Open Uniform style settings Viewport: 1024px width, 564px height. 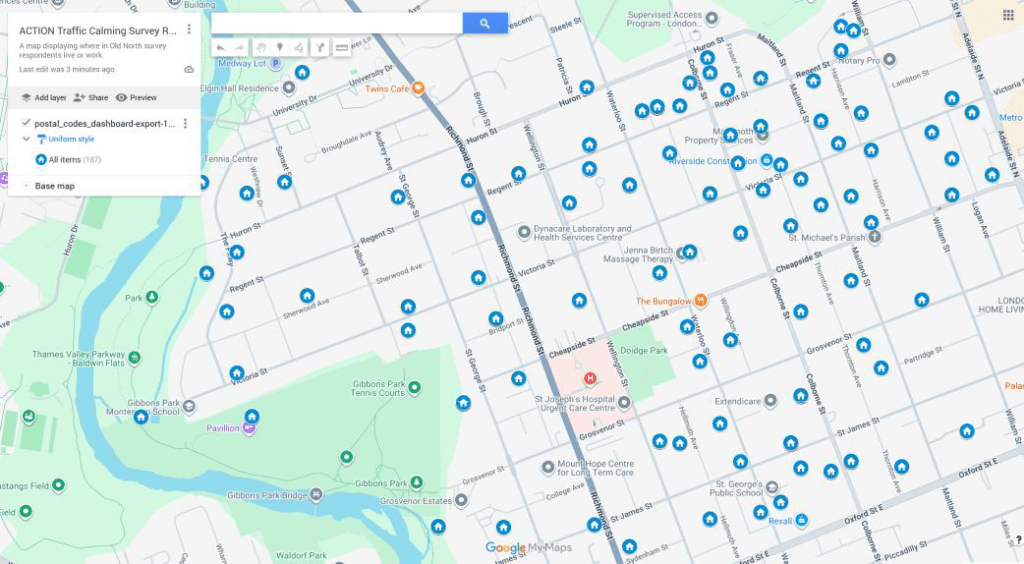[70, 139]
